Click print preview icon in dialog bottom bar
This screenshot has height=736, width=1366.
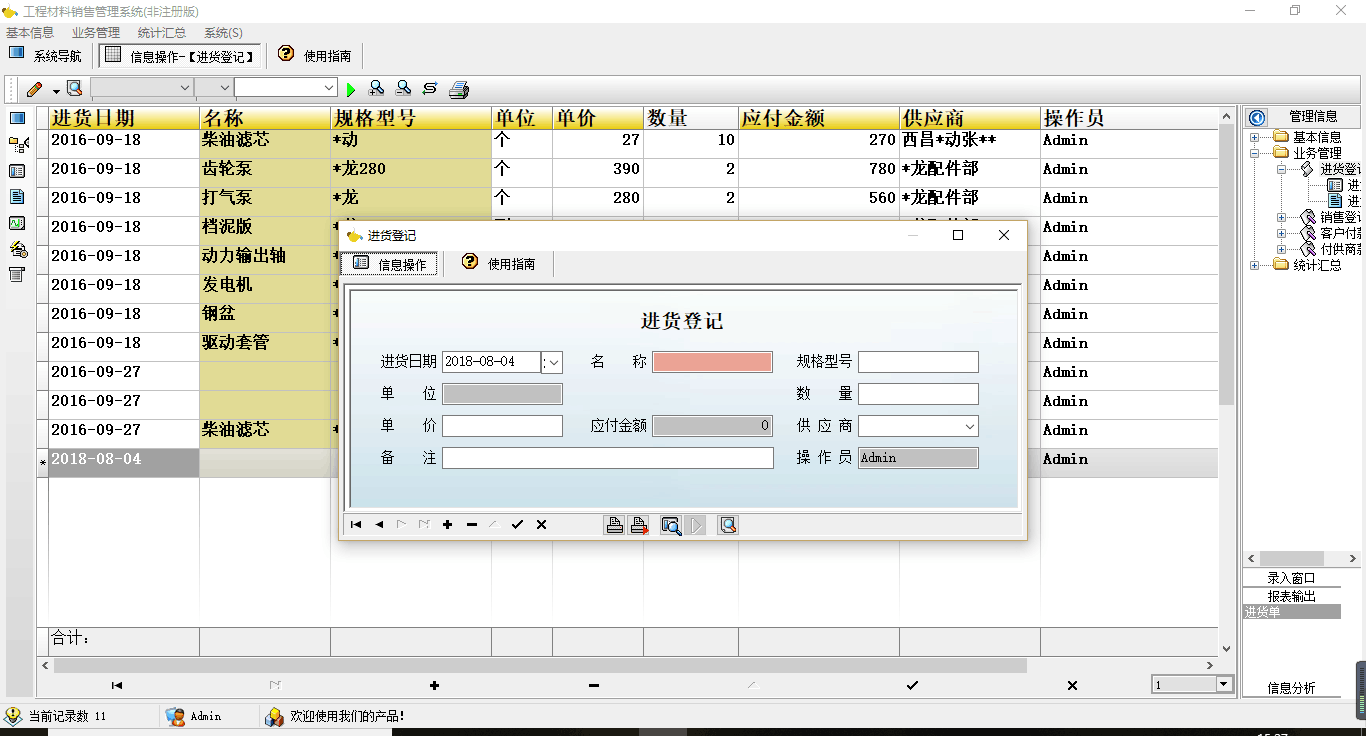671,525
